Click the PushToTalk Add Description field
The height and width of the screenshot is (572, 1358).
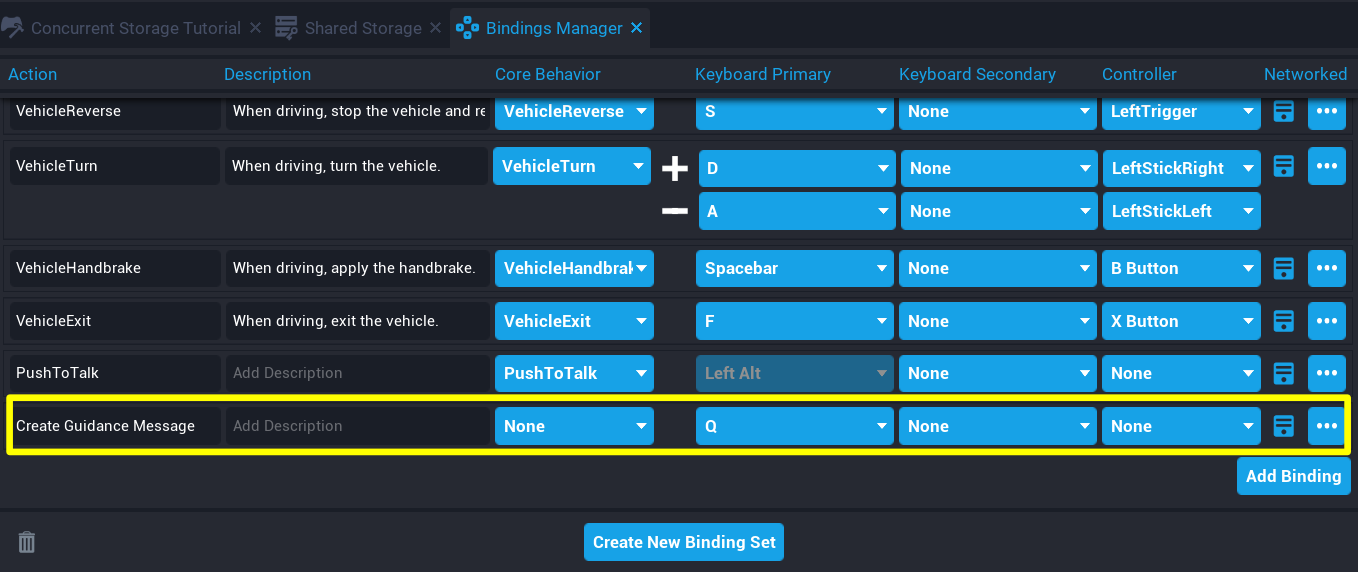[x=357, y=373]
